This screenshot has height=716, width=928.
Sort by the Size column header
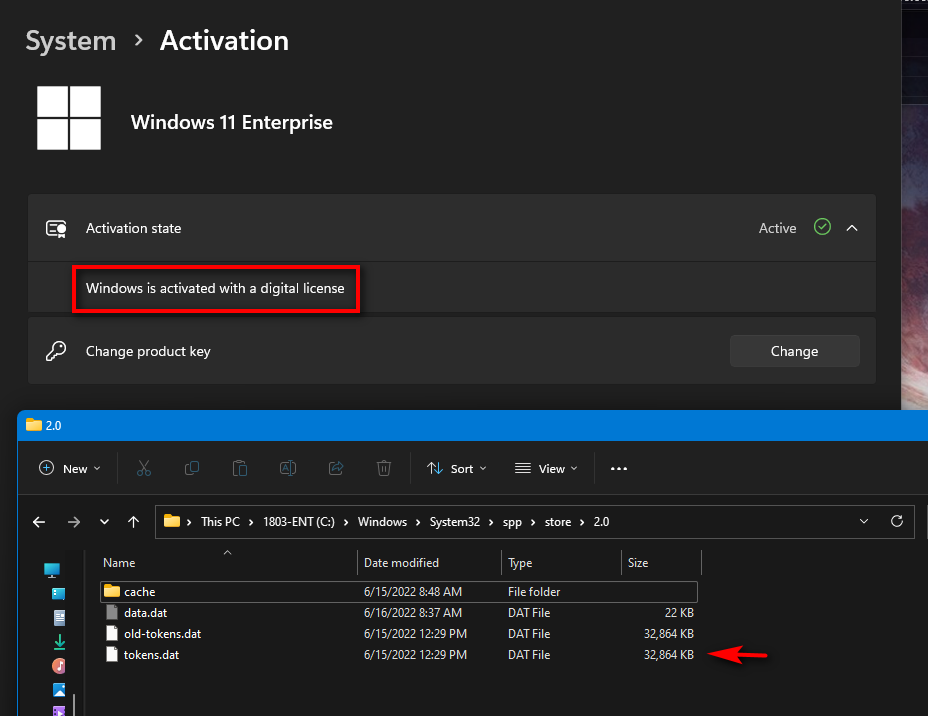[638, 563]
